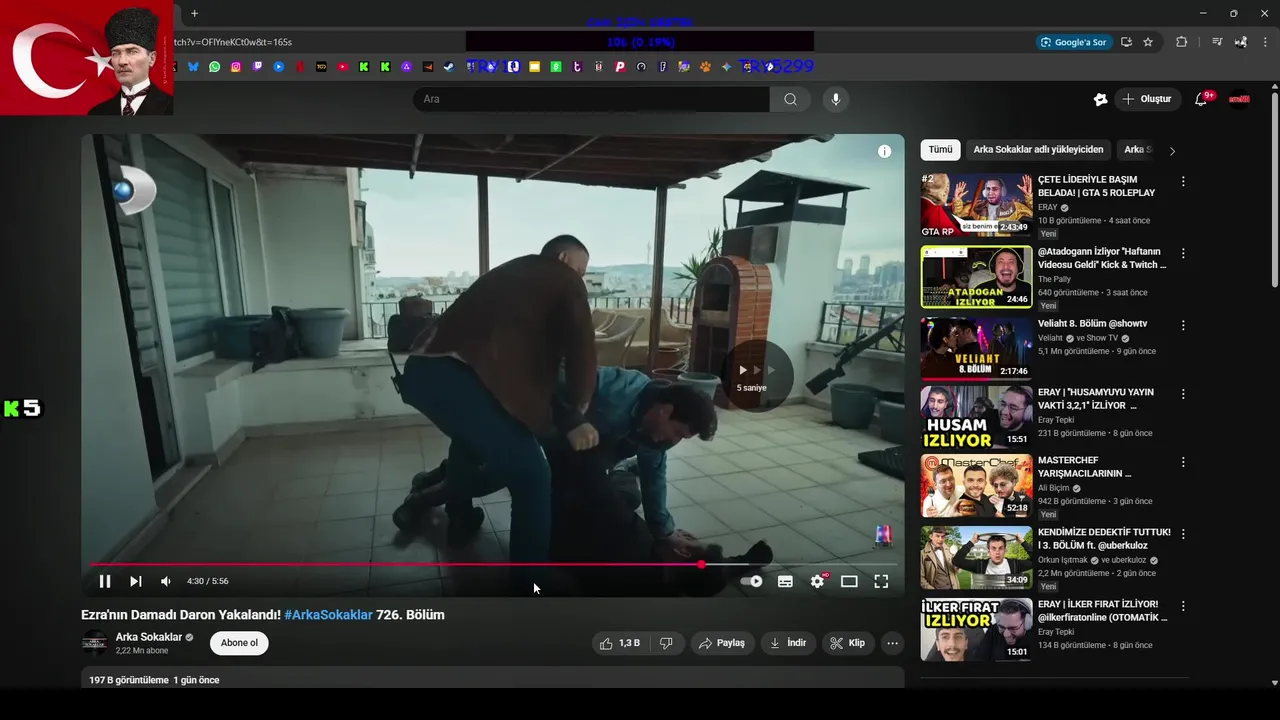Open the Chrome three-dot menu

click(1266, 42)
